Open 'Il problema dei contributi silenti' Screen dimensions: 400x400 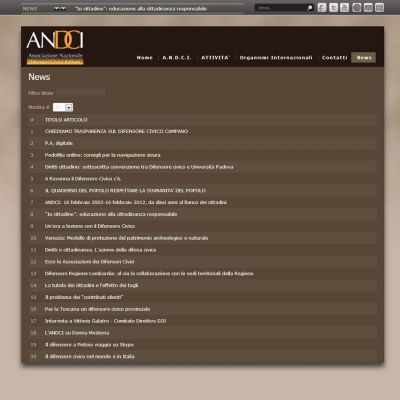[x=84, y=297]
